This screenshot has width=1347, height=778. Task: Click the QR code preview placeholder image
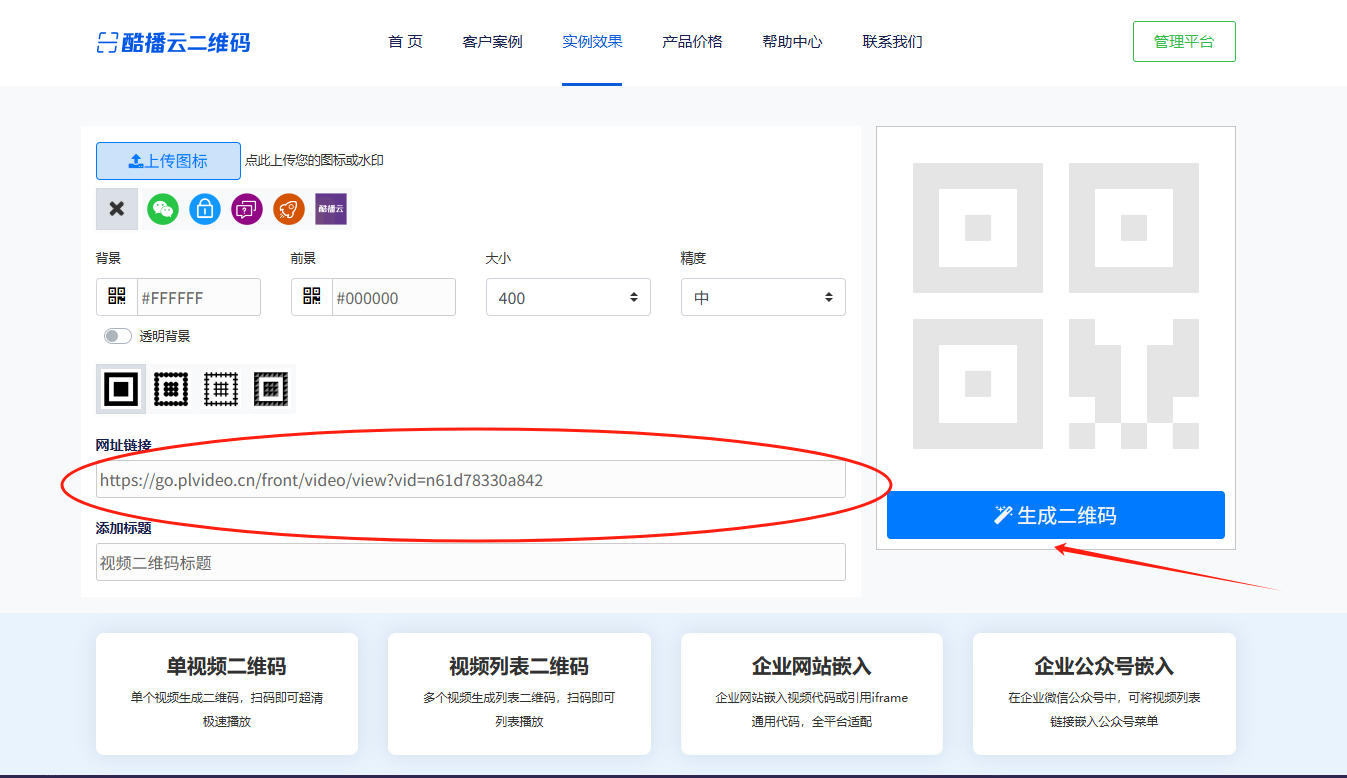[1056, 306]
